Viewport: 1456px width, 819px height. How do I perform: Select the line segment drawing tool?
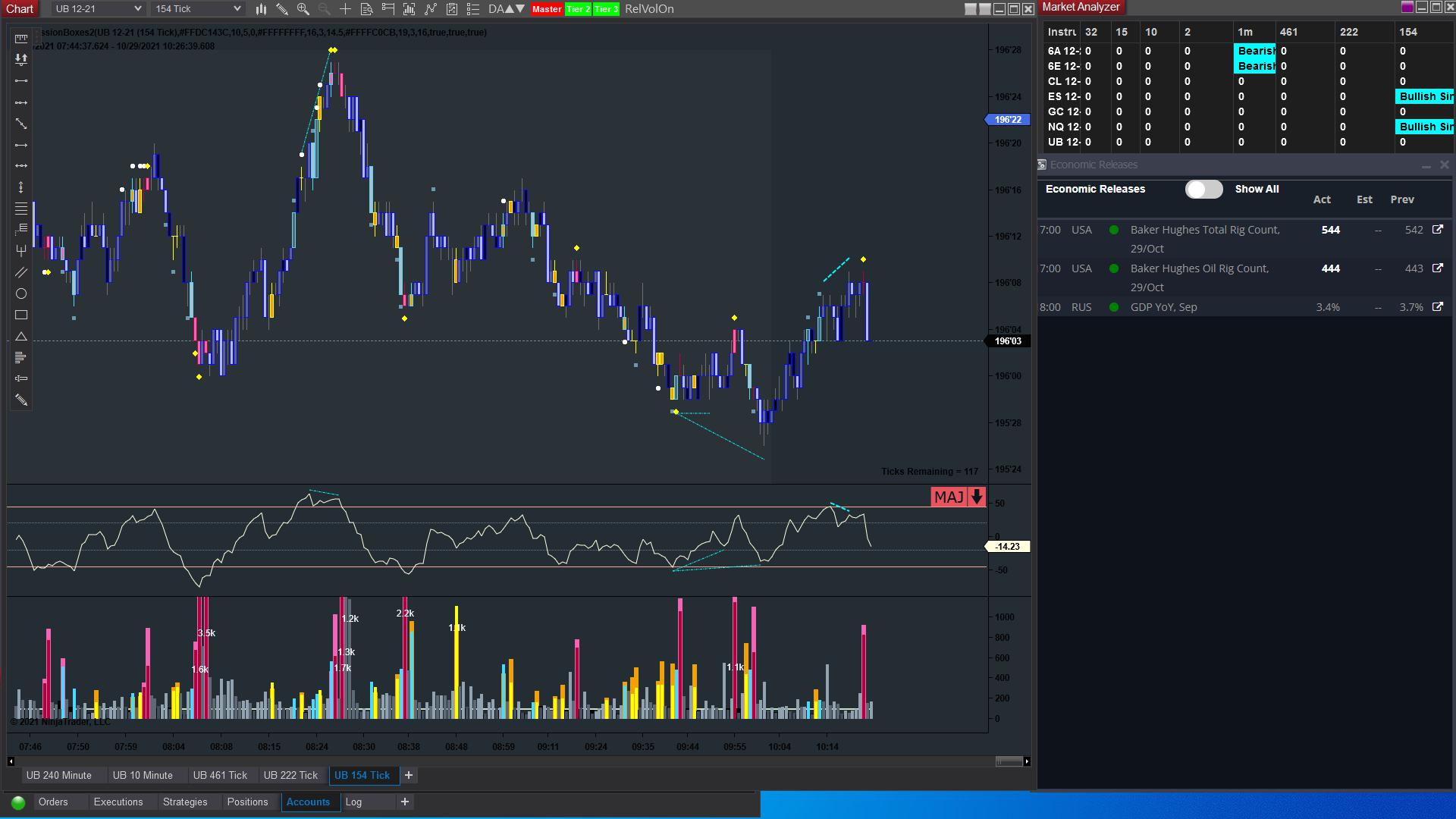click(21, 80)
